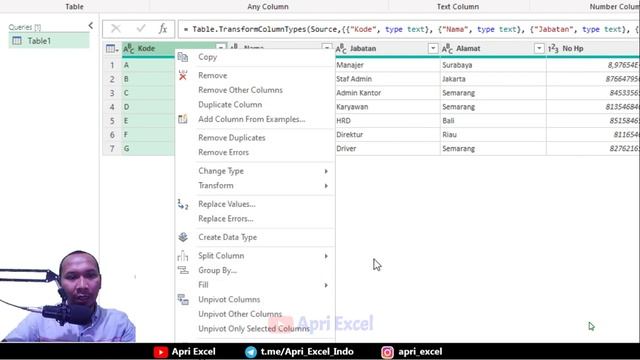Screen dimensions: 640x360
Task: Click the fx formula icon
Action: [x=163, y=29]
